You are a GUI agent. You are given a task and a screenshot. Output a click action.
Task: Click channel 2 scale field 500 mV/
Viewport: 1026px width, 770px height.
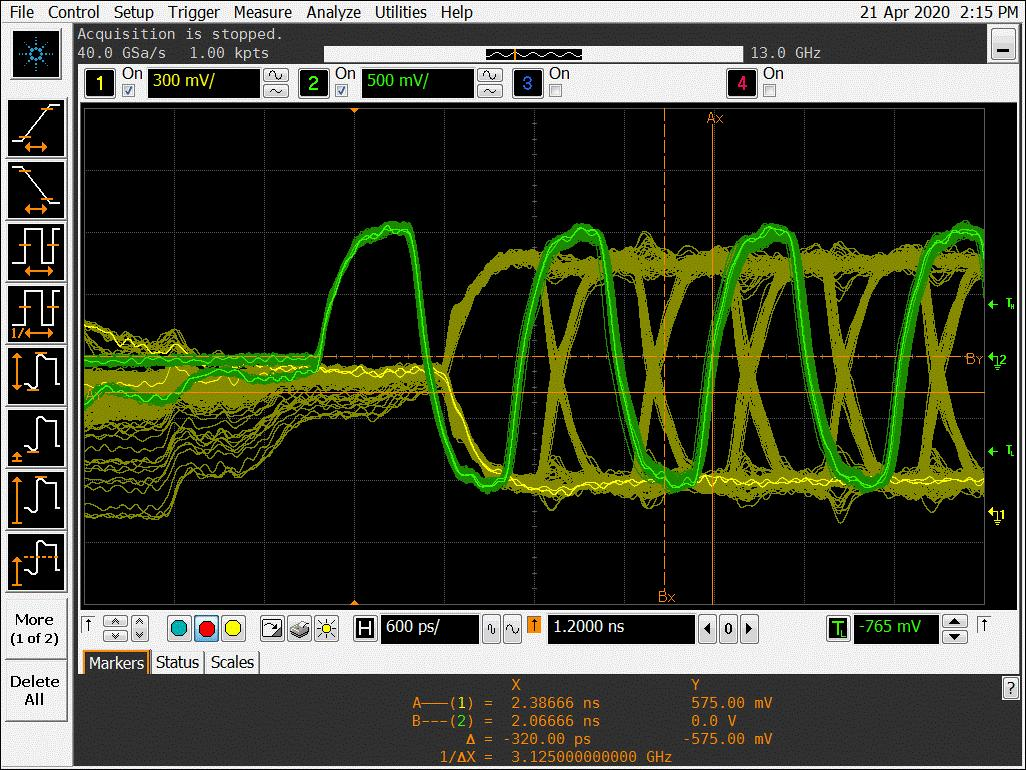coord(417,83)
